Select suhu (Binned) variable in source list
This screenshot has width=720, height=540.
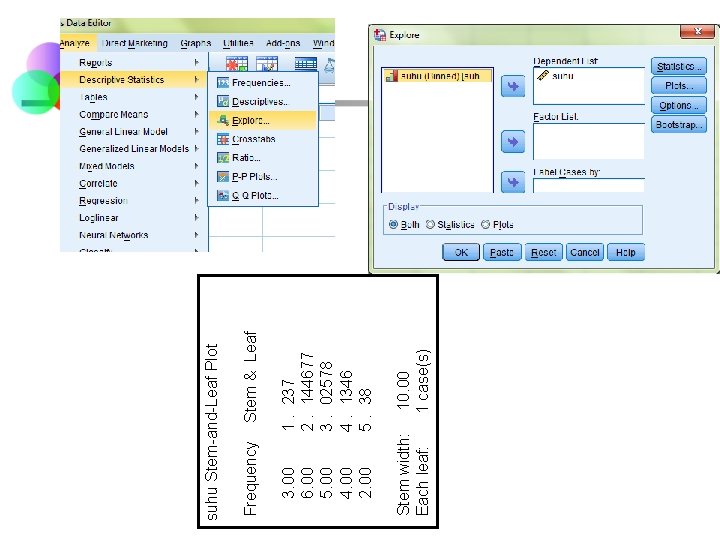pos(438,76)
